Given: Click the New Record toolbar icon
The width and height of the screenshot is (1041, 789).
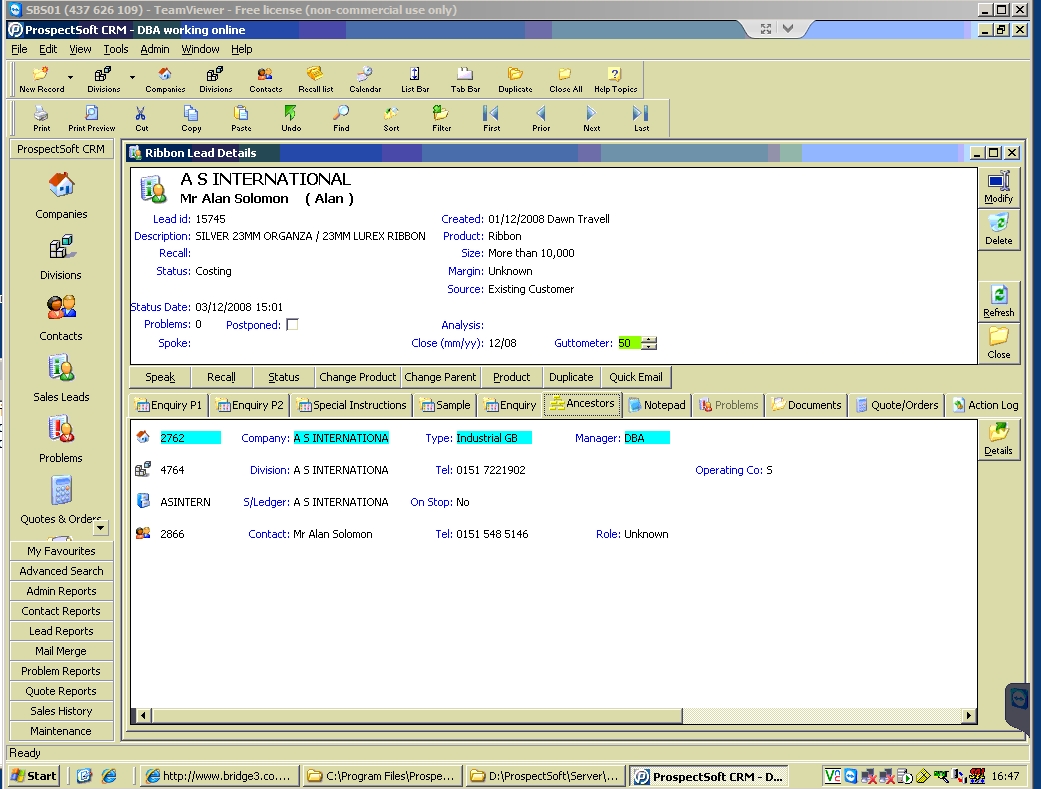Looking at the screenshot, I should click(x=41, y=79).
